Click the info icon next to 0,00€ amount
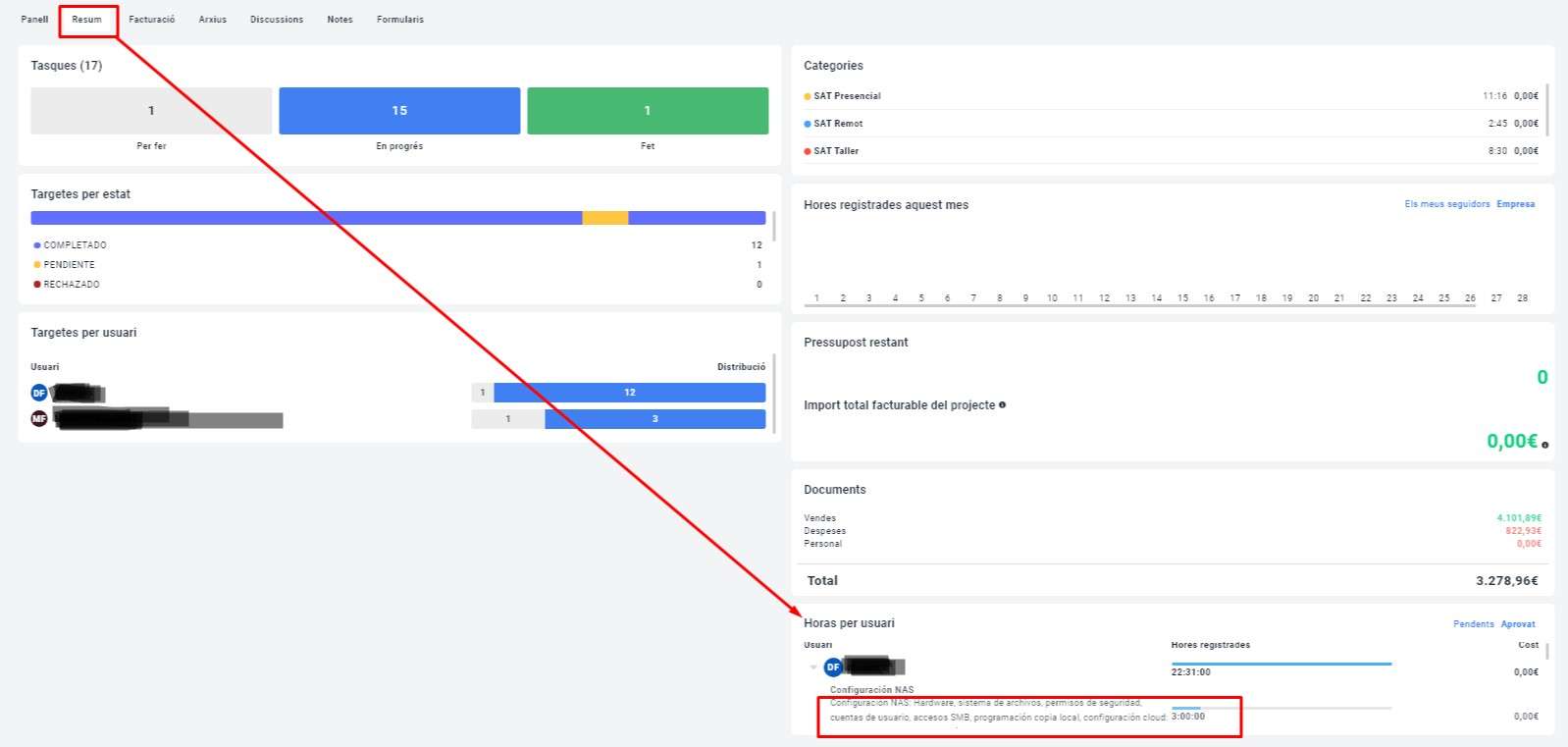Image resolution: width=1568 pixels, height=747 pixels. click(x=1544, y=446)
